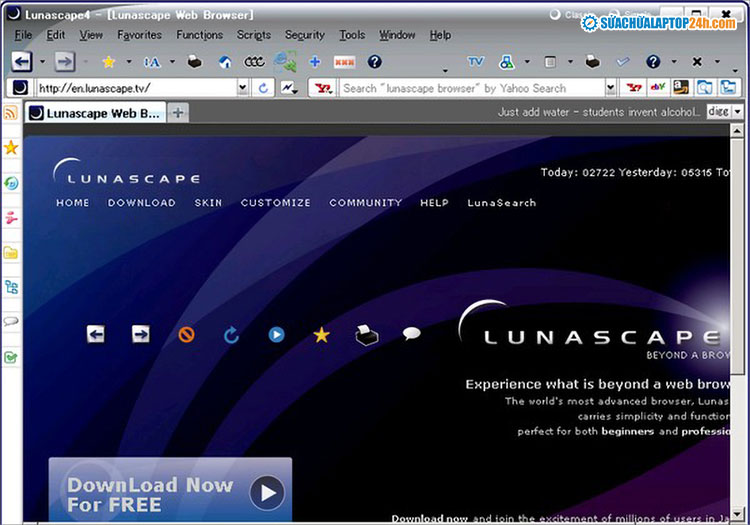
Task: Open the favorites star sidebar panel
Action: [11, 148]
